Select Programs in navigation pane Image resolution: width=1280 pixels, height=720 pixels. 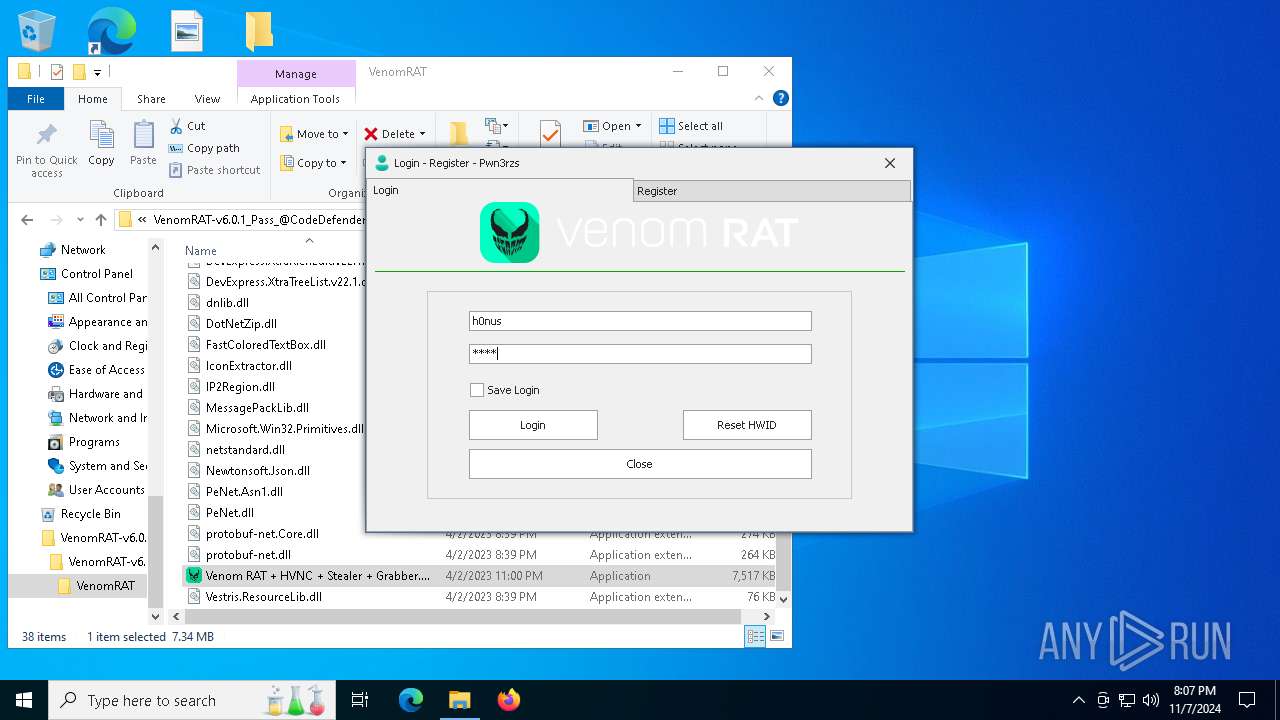(x=94, y=442)
